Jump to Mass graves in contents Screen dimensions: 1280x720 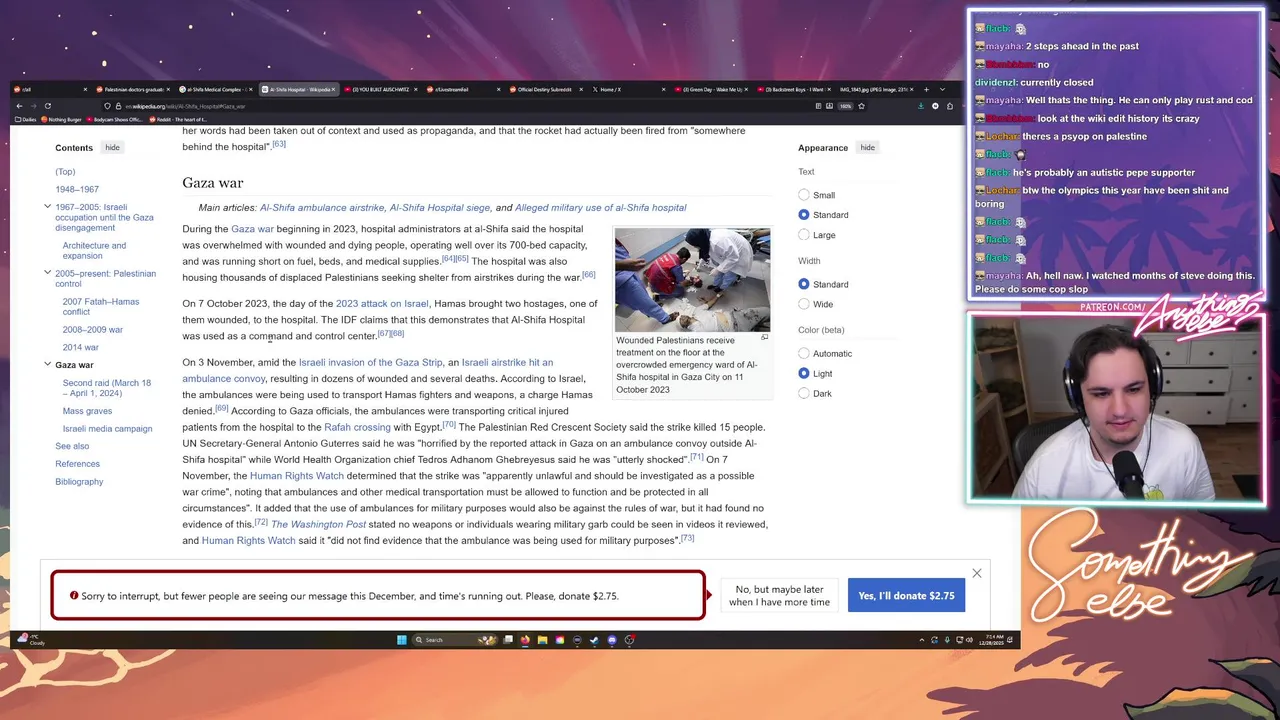[87, 411]
